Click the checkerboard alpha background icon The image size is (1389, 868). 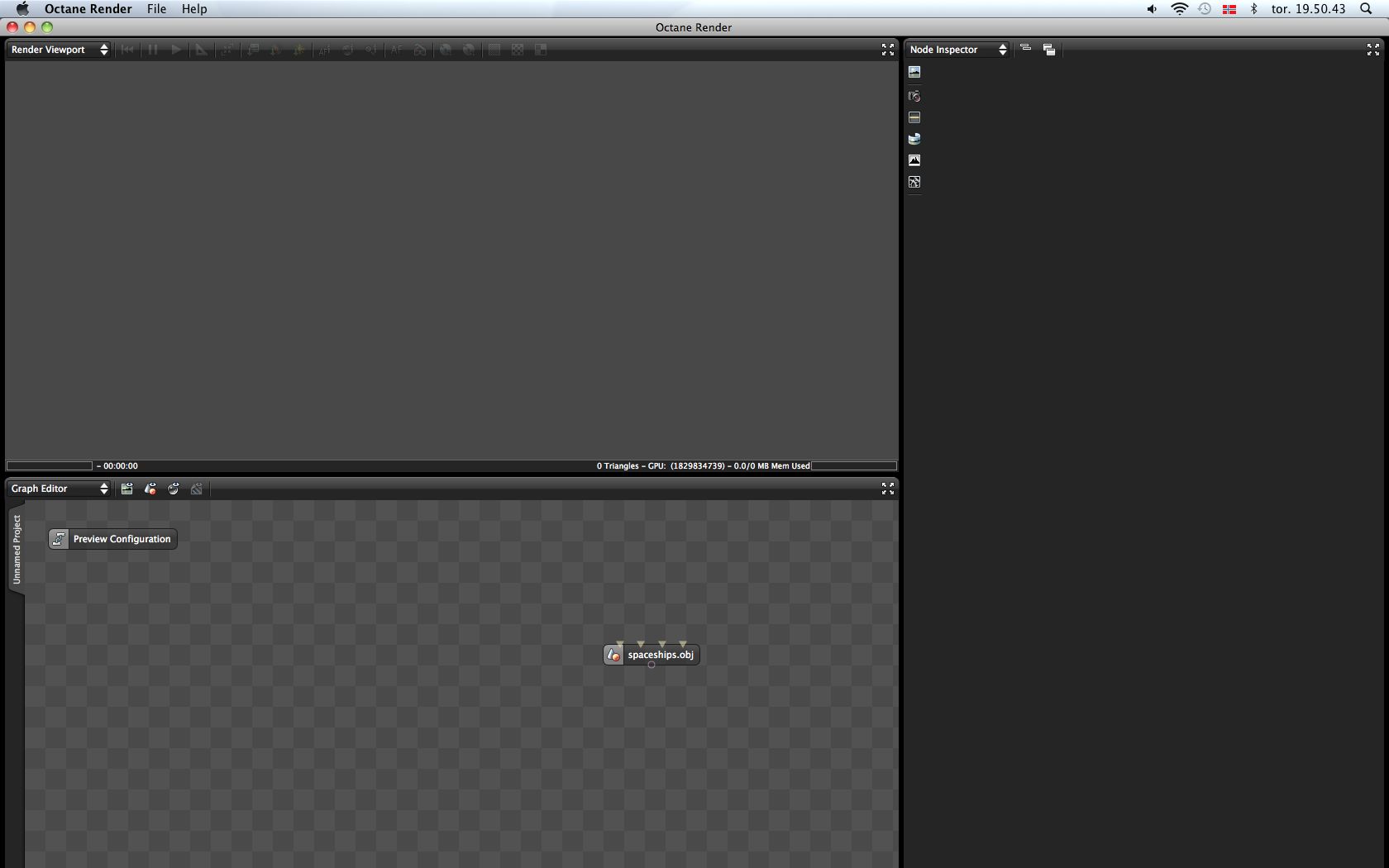pos(518,50)
